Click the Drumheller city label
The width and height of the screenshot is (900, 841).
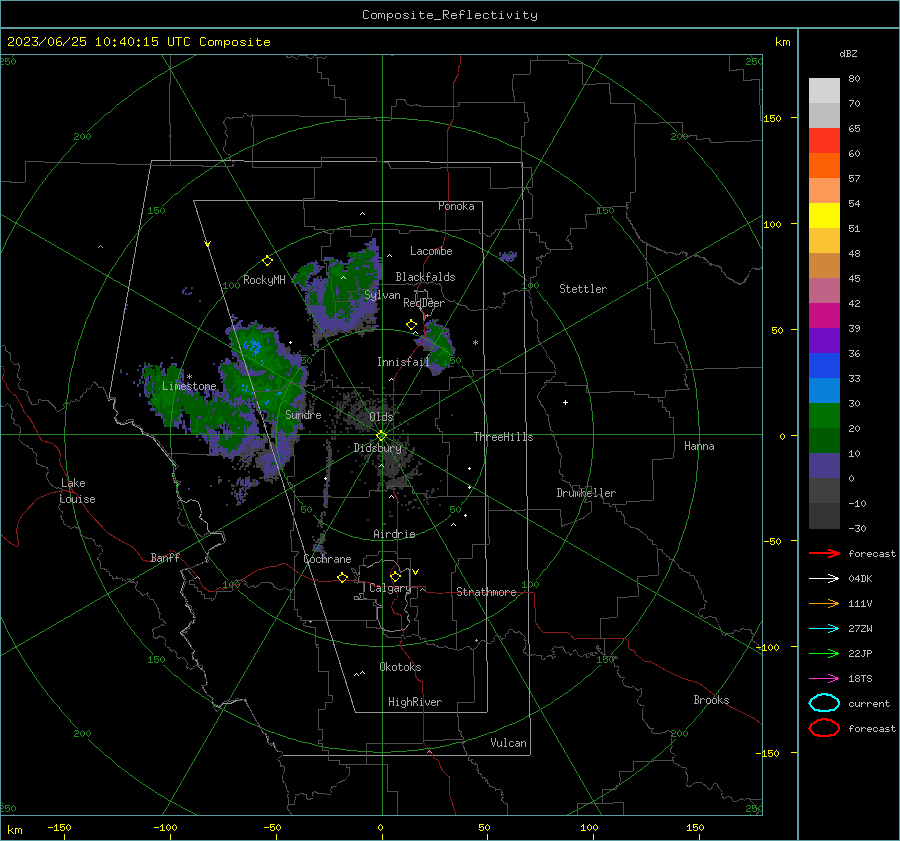[x=586, y=493]
